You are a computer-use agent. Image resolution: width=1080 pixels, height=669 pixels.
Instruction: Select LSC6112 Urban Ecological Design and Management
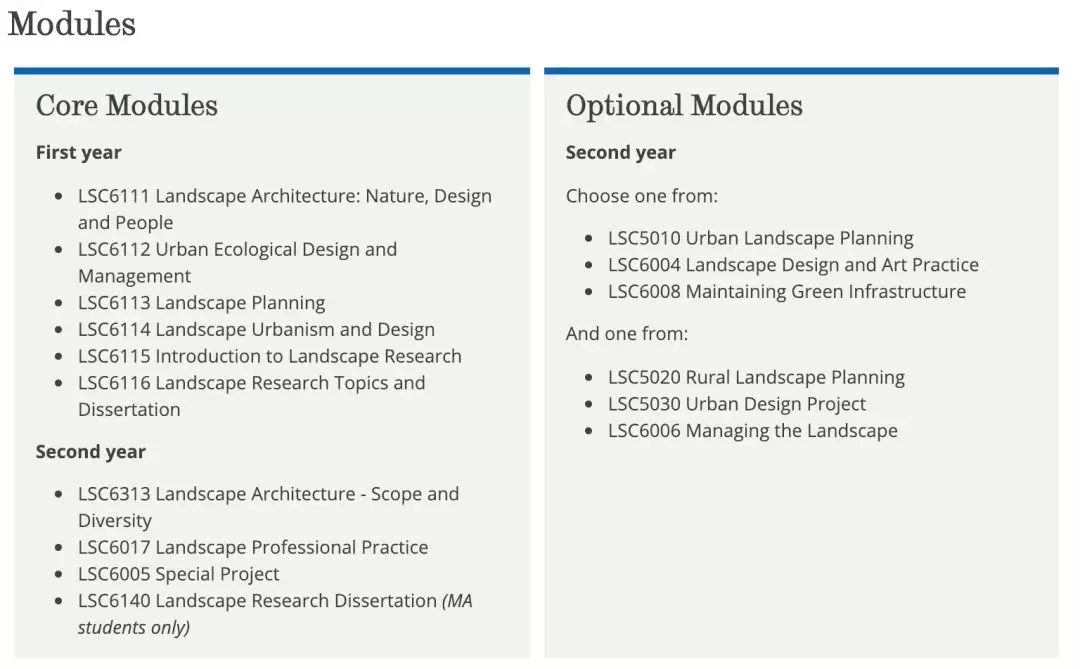tap(237, 250)
